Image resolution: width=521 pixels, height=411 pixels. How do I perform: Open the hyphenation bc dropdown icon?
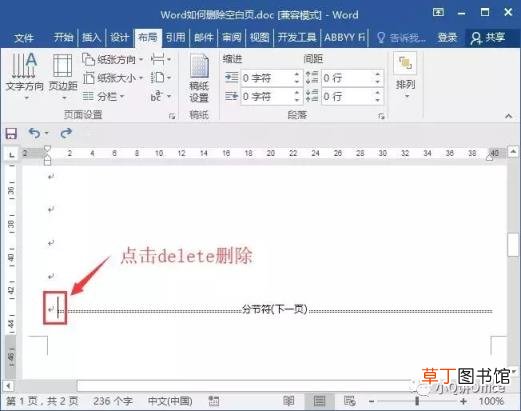pyautogui.click(x=161, y=97)
